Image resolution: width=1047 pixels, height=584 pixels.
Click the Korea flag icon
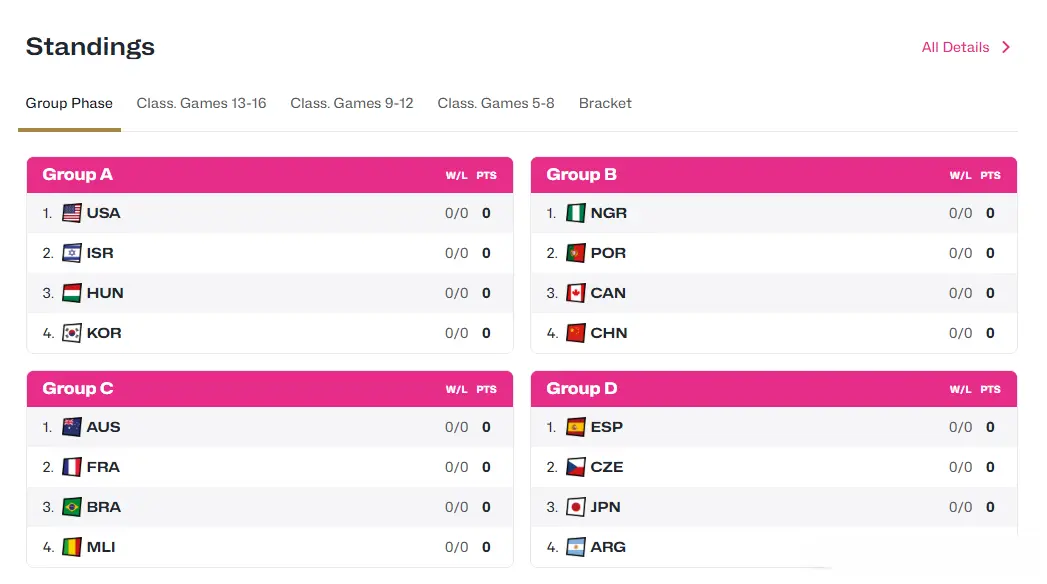(71, 333)
